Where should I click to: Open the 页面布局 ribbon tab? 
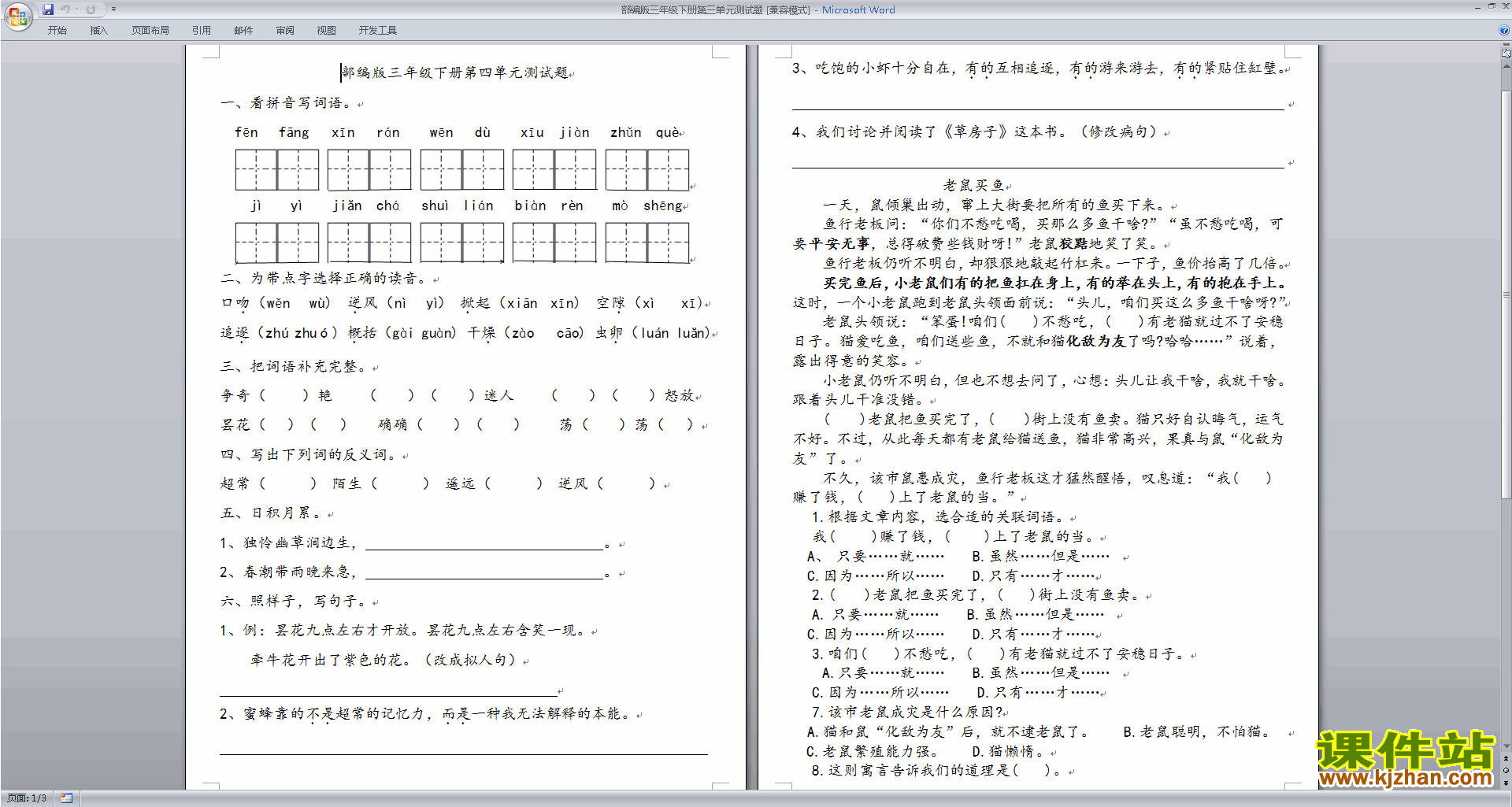pos(150,31)
